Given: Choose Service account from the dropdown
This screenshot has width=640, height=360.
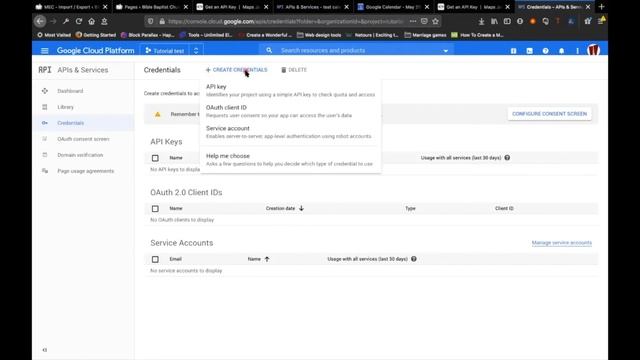Looking at the screenshot, I should click(x=290, y=132).
